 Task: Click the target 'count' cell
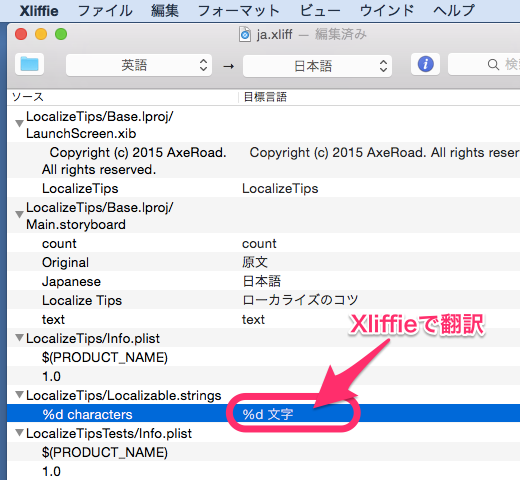pyautogui.click(x=259, y=243)
